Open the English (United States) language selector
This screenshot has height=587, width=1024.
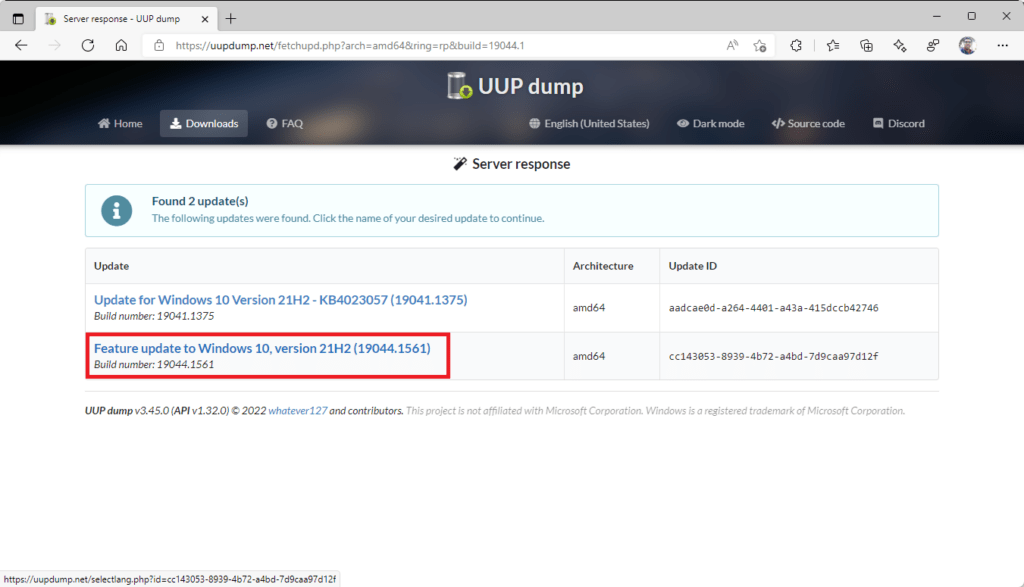click(x=589, y=124)
